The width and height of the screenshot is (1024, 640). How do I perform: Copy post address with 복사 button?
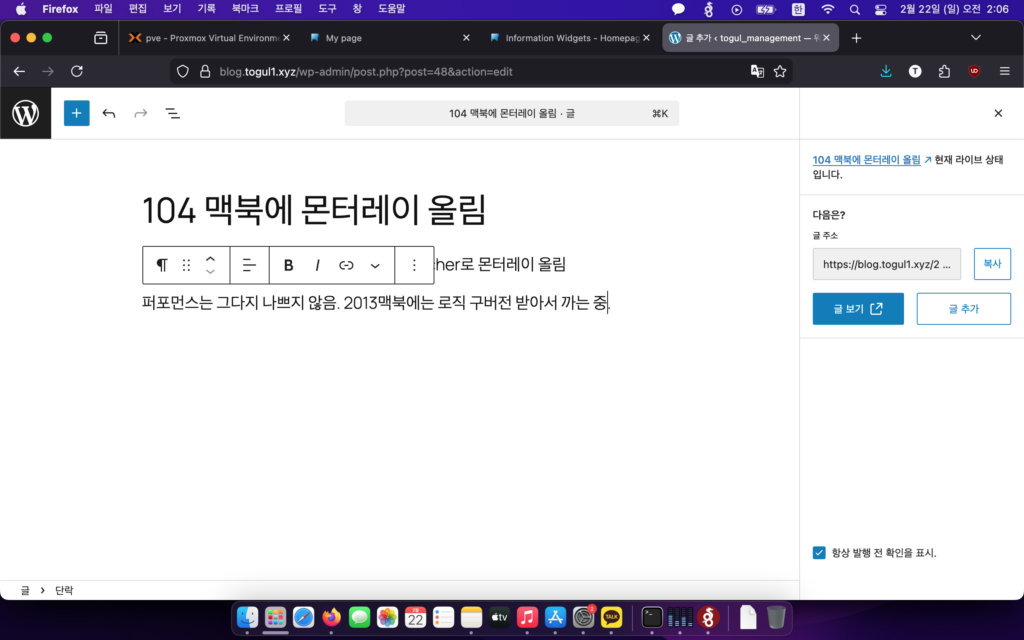click(992, 264)
